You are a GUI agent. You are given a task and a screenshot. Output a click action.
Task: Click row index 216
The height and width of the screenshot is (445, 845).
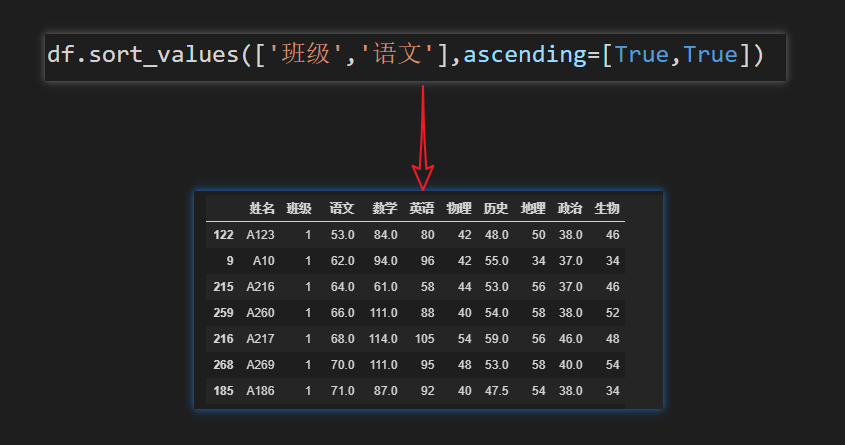coord(223,338)
